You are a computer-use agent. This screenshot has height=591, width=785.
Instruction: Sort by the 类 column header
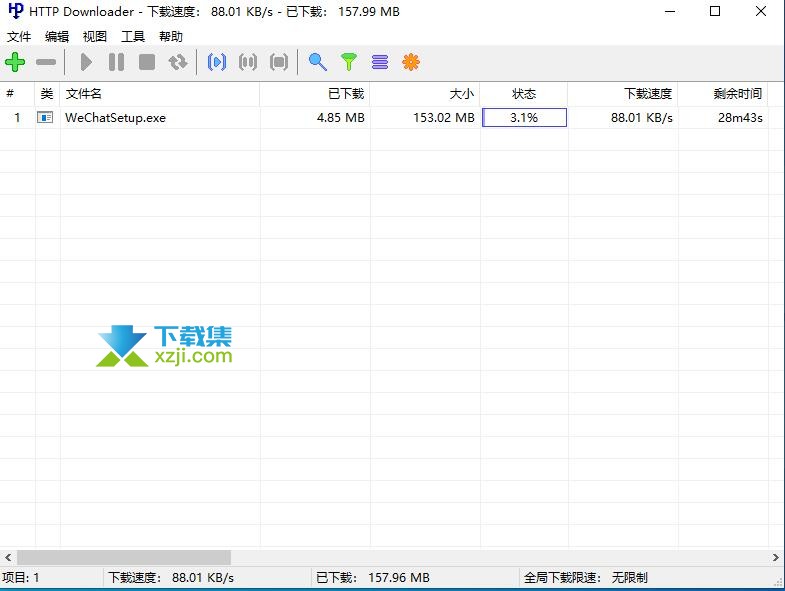pos(48,94)
